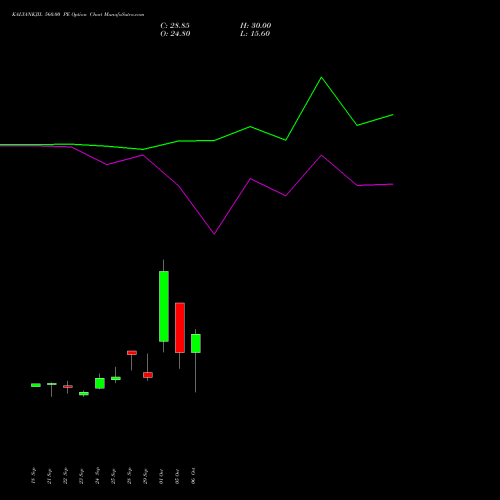The height and width of the screenshot is (500, 500).
Task: Click the green 06 Oct candlestick
Action: [x=196, y=343]
